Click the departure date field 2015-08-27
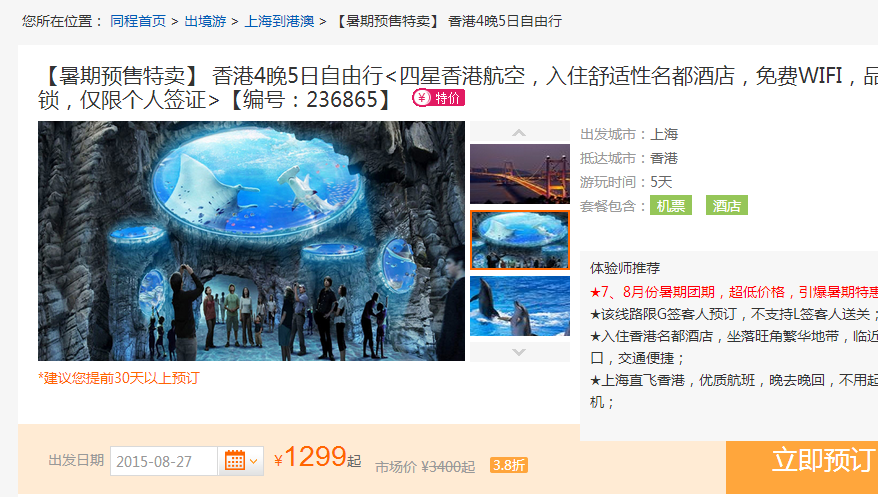 pyautogui.click(x=164, y=461)
